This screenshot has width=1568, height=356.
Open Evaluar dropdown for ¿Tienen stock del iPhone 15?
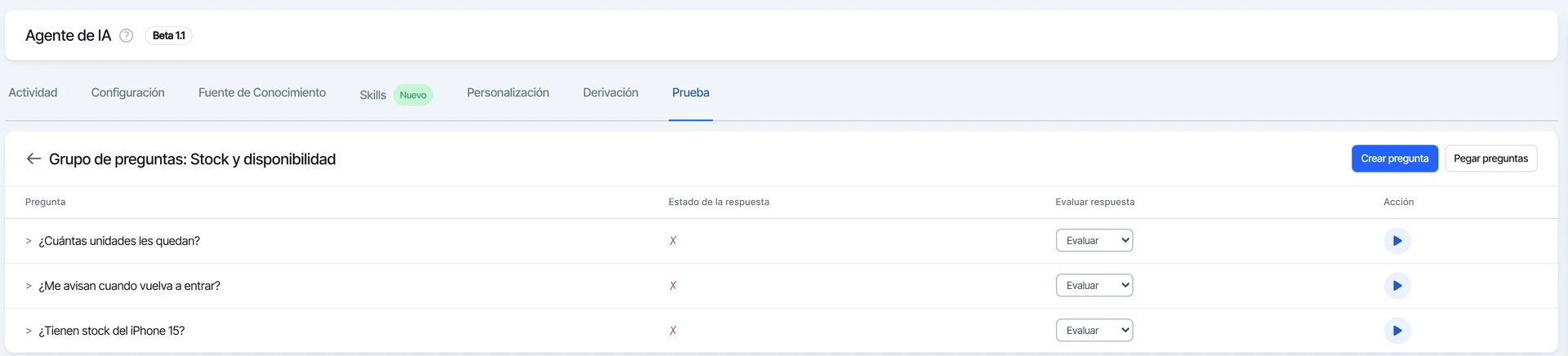1094,330
